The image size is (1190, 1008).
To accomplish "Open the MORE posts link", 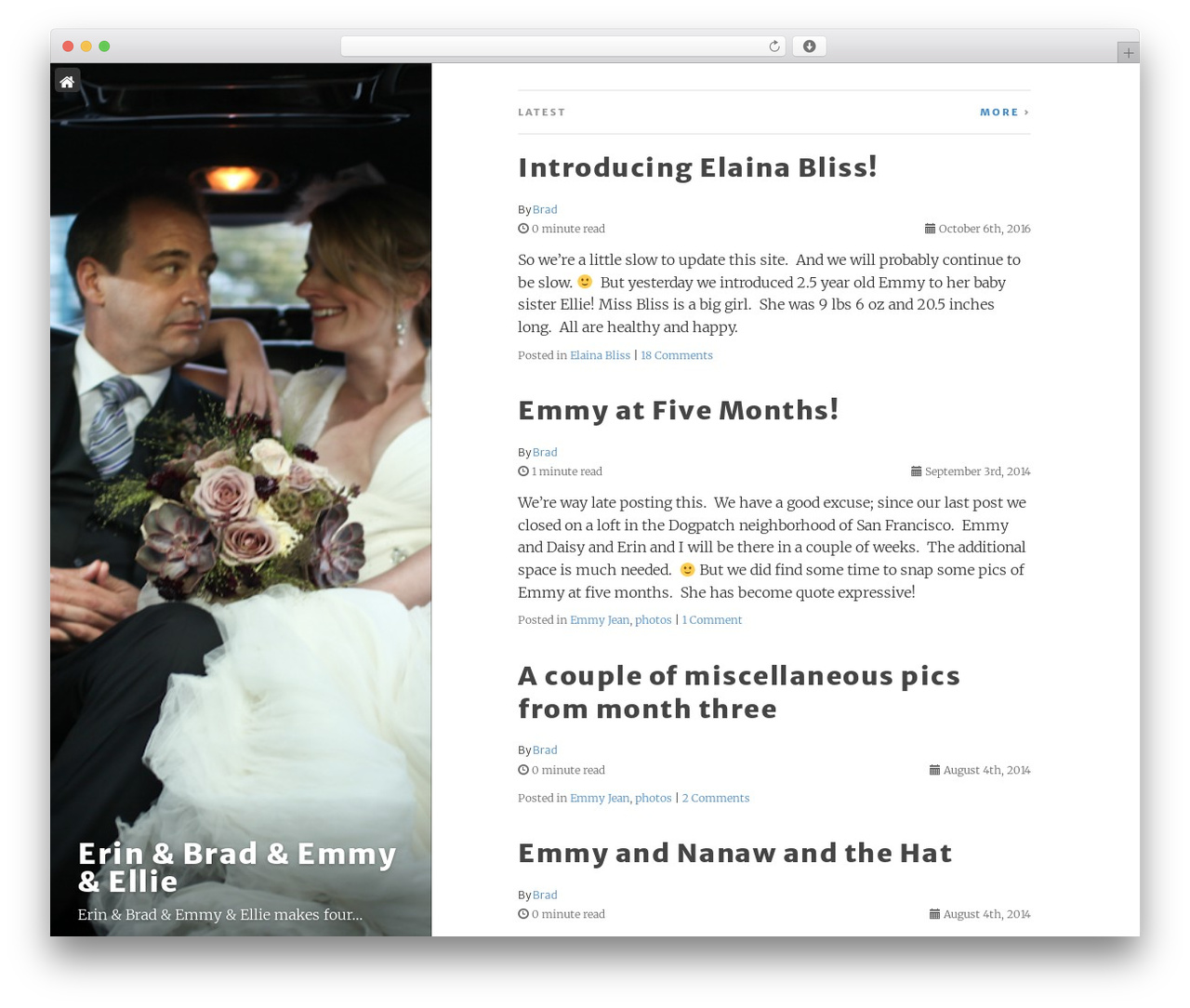I will tap(1004, 113).
